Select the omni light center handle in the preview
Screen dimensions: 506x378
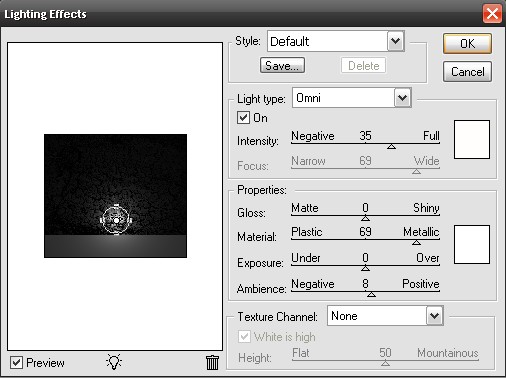(116, 220)
